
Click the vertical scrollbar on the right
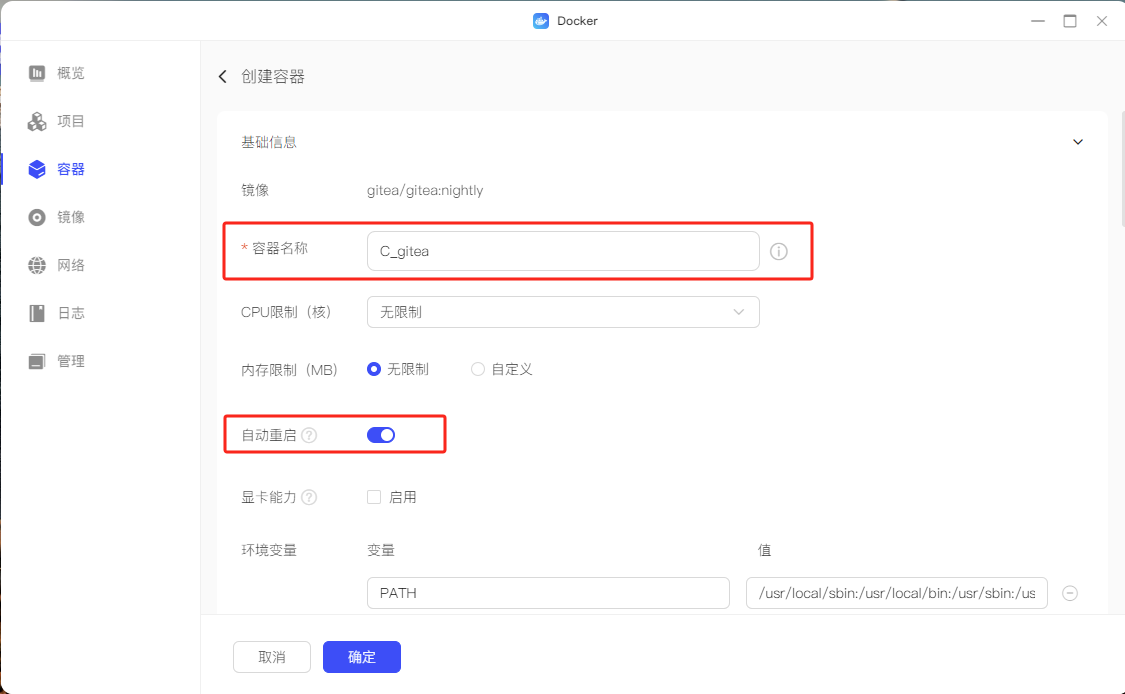pyautogui.click(x=1121, y=169)
